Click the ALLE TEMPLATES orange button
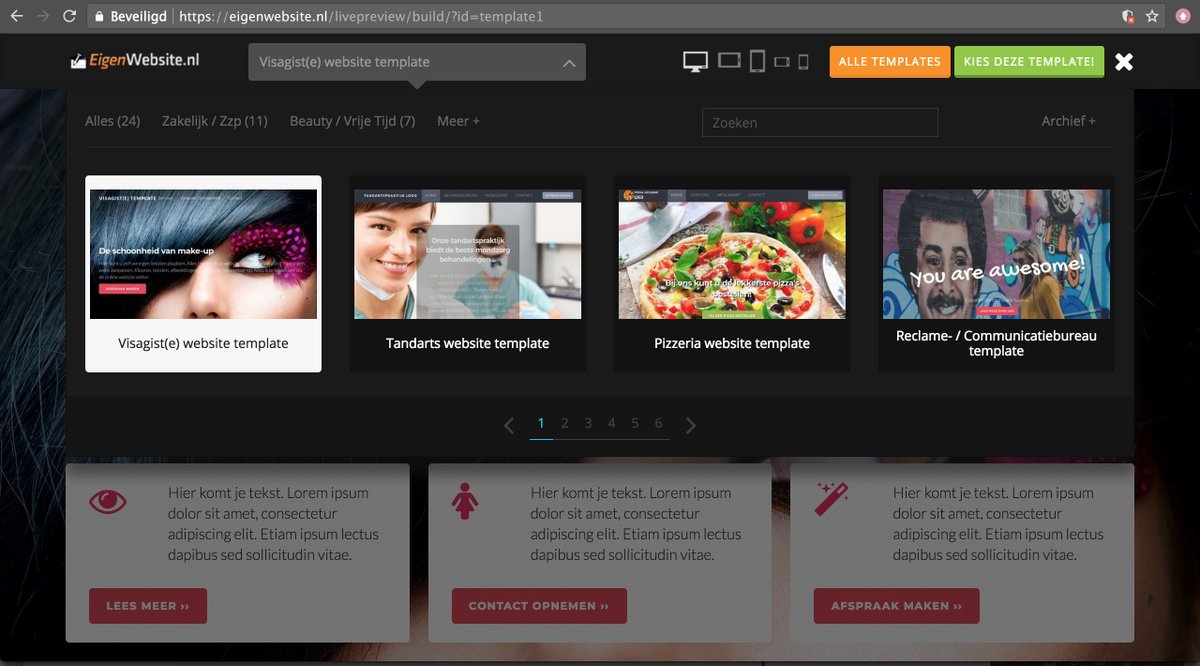The height and width of the screenshot is (666, 1200). point(889,62)
